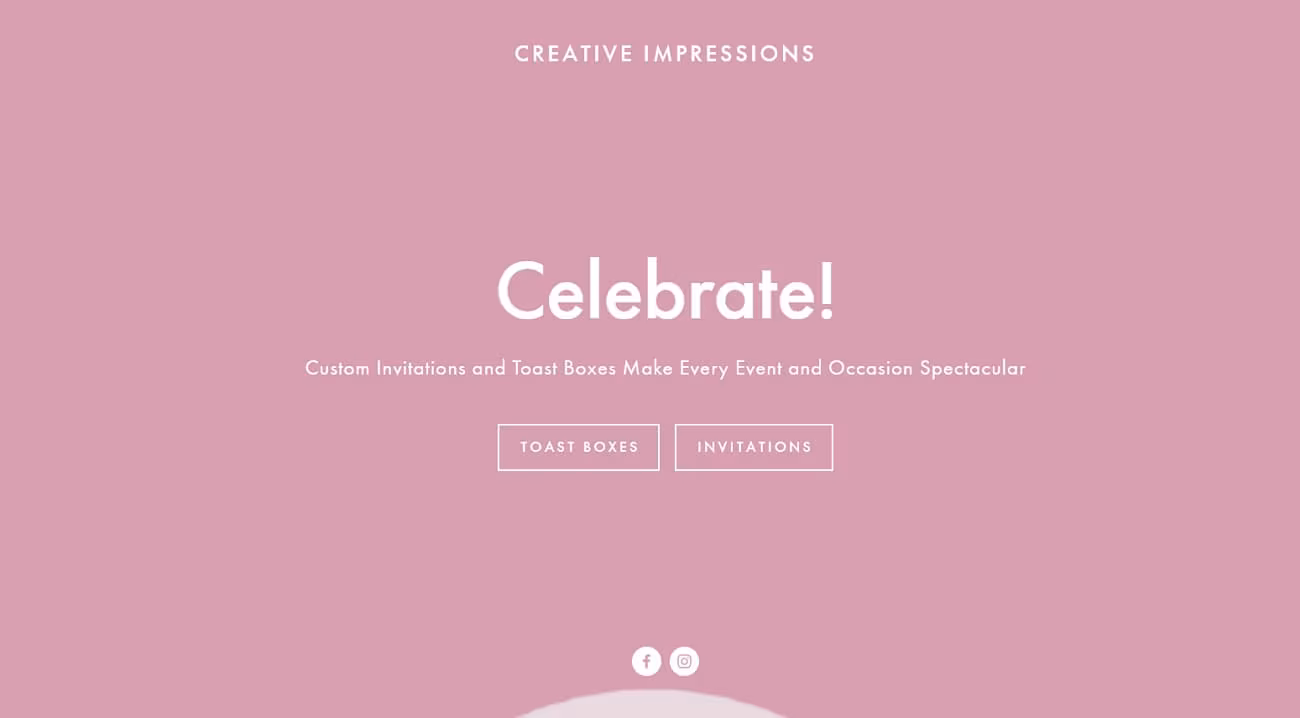Image resolution: width=1300 pixels, height=718 pixels.
Task: Select the large Celebrate! heading text
Action: (665, 291)
